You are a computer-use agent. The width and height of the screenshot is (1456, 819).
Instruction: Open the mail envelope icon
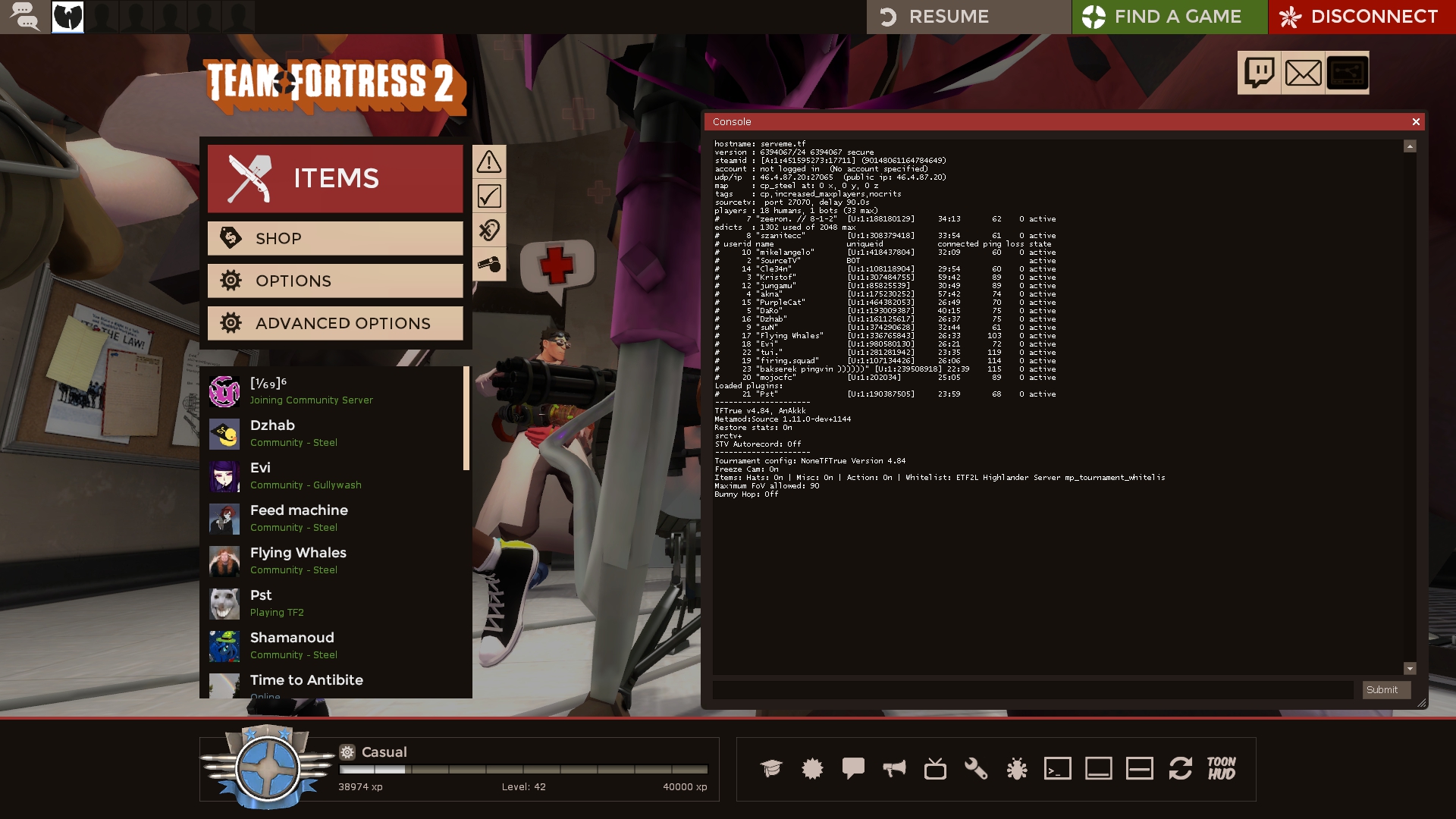[x=1303, y=73]
